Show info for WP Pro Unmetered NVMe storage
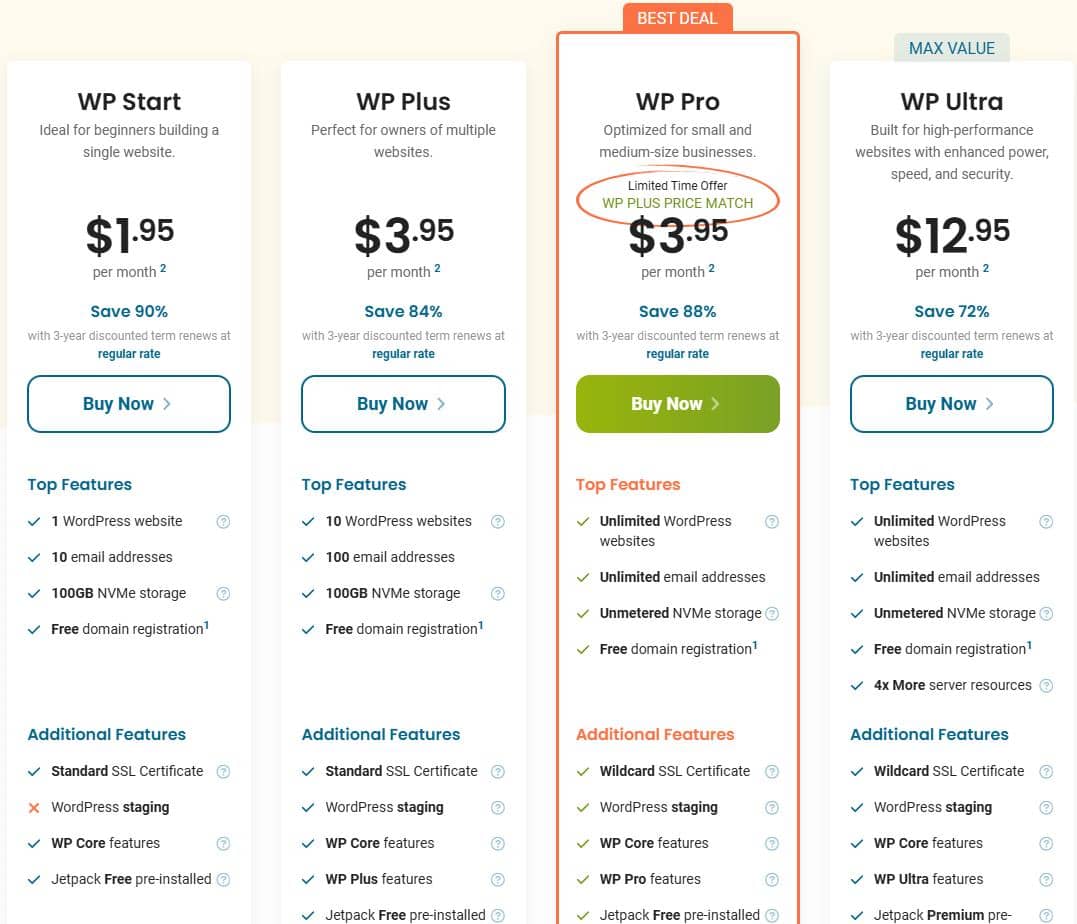The image size is (1077, 924). (772, 614)
